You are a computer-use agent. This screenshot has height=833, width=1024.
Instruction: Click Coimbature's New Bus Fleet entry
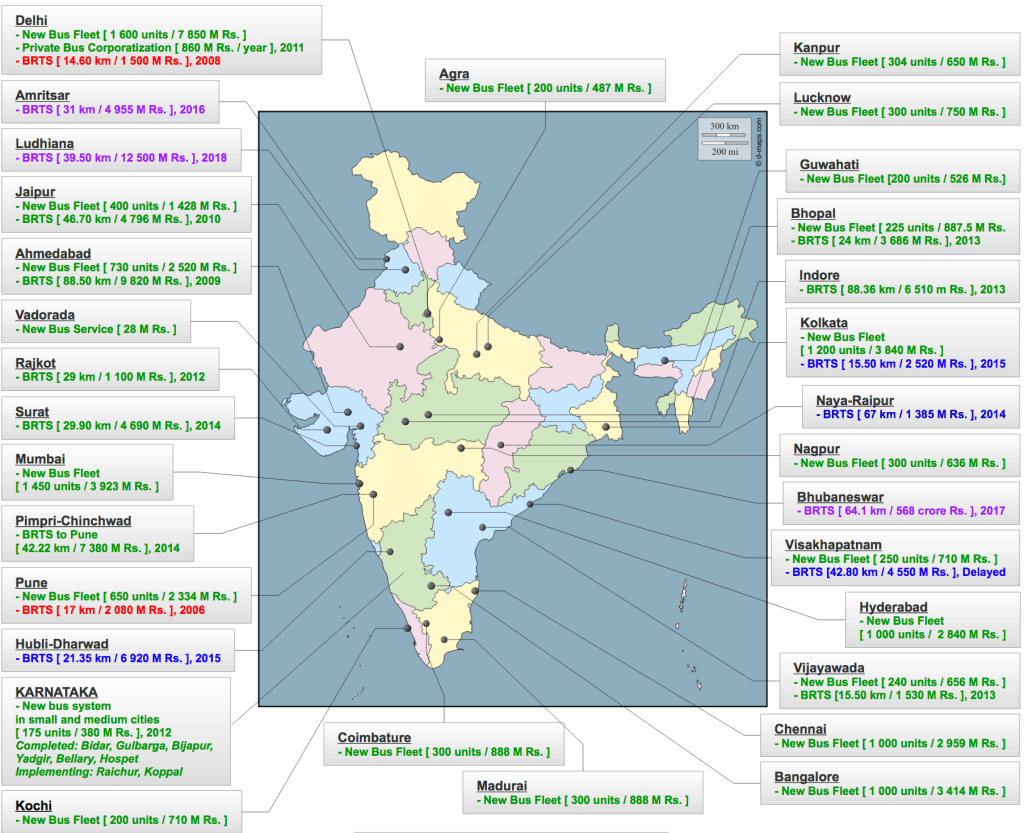[x=443, y=751]
